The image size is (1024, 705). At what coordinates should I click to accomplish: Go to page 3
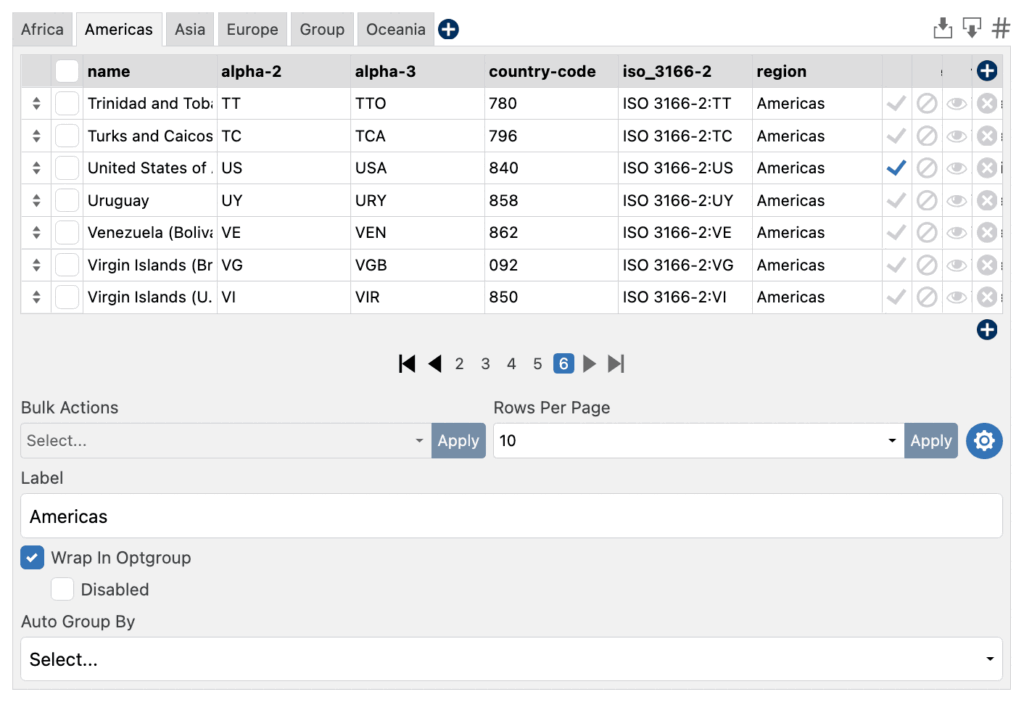click(x=485, y=364)
